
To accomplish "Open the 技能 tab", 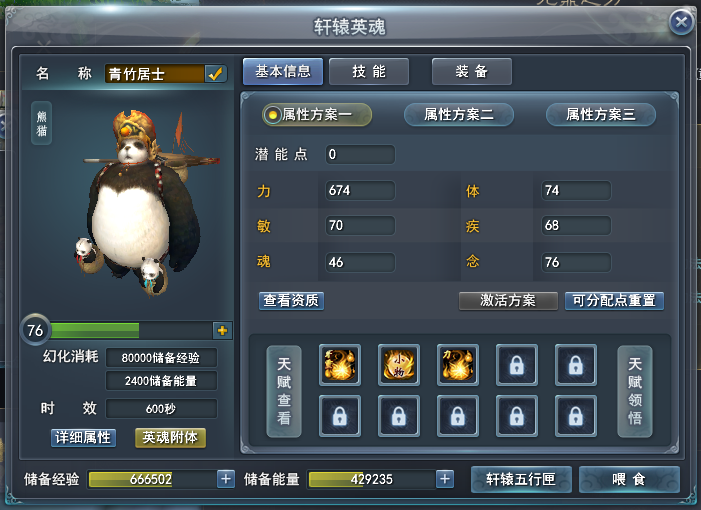I will [369, 72].
